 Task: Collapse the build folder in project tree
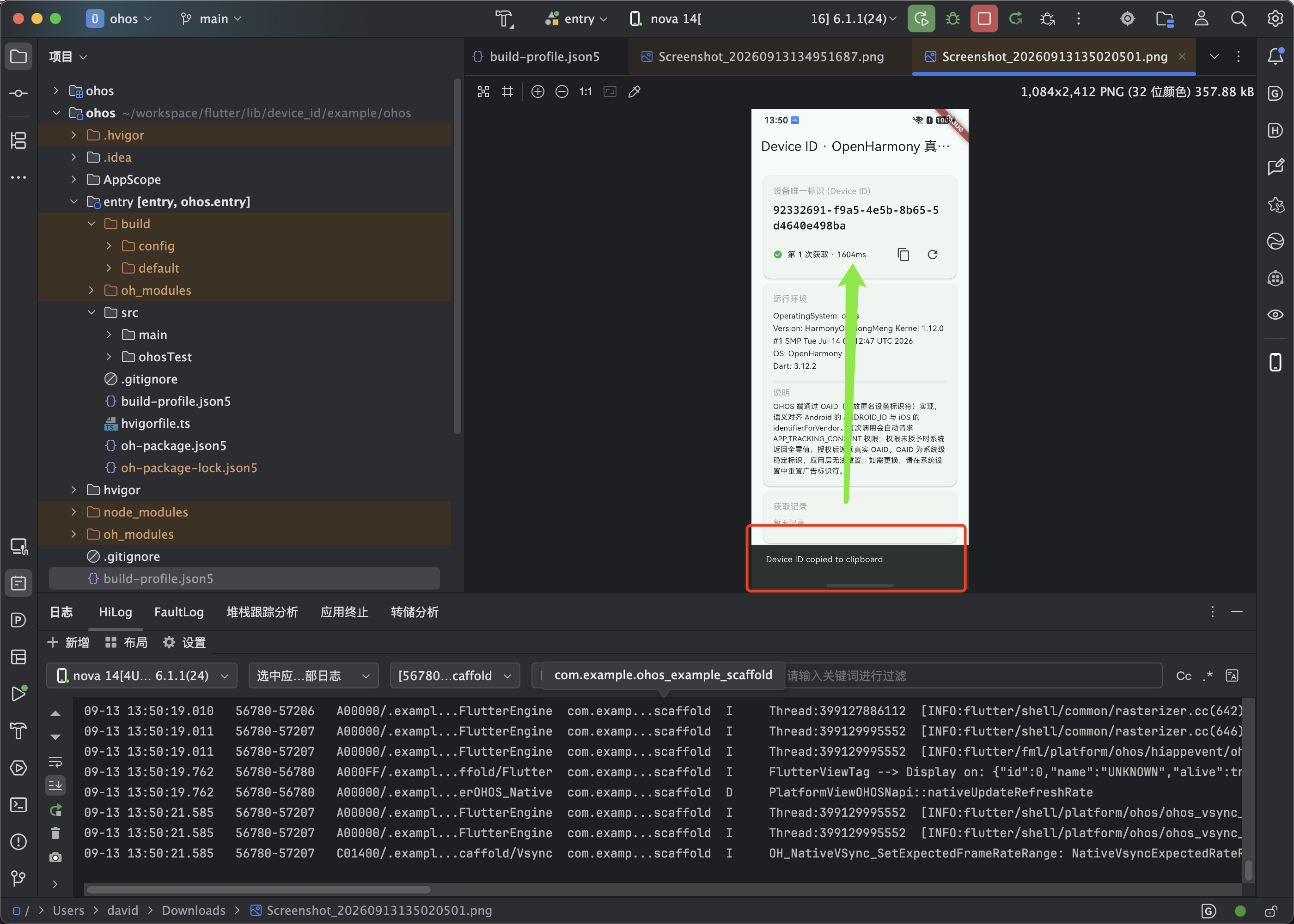[x=91, y=224]
